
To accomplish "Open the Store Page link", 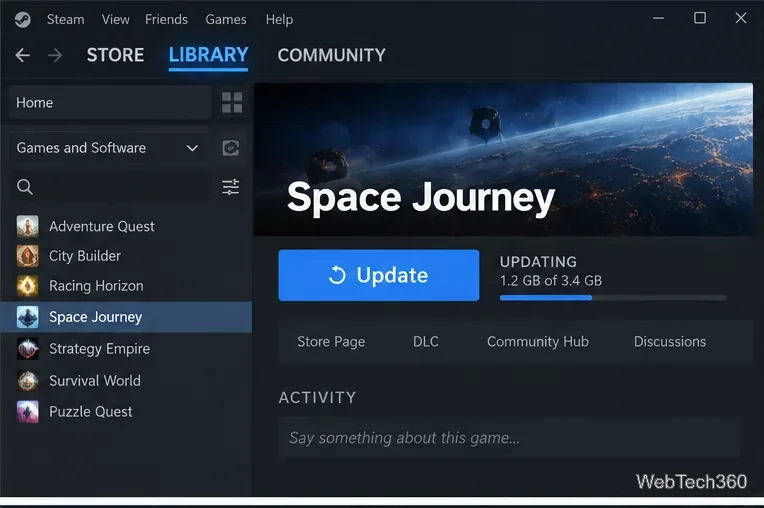I will (x=331, y=342).
